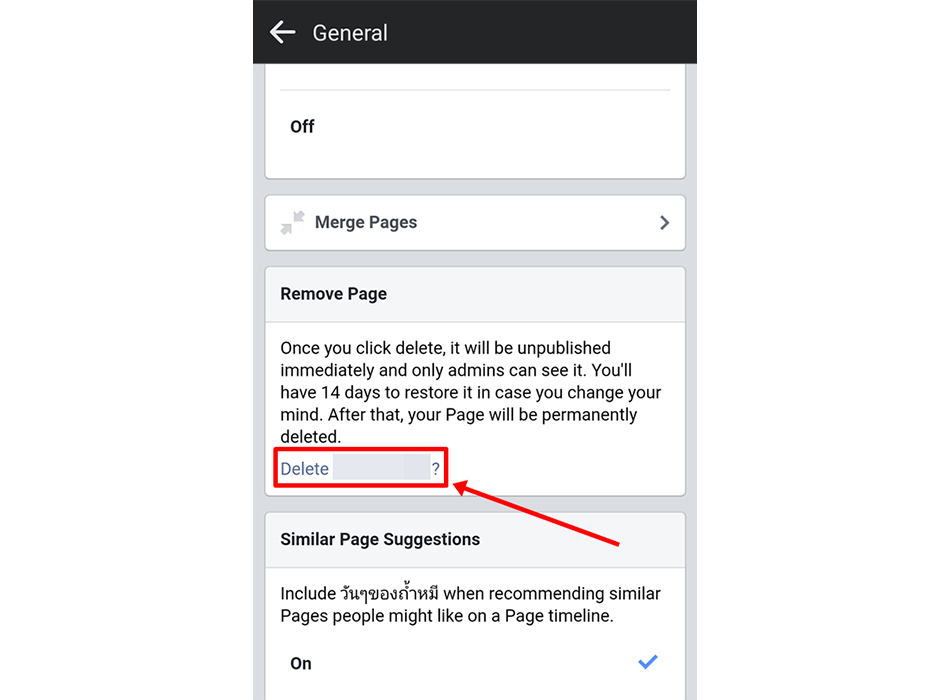Image resolution: width=950 pixels, height=700 pixels.
Task: Click the word timeline in suggestions text
Action: [581, 616]
